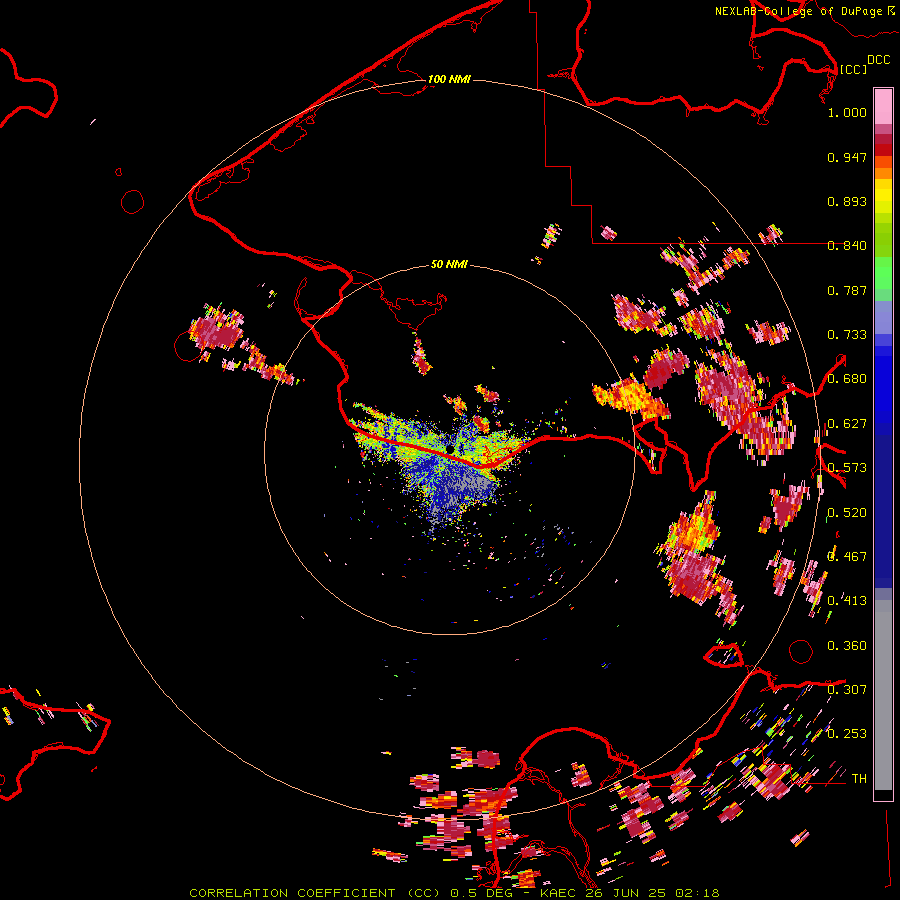Select the 0.840 scale value
Image resolution: width=900 pixels, height=900 pixels.
coord(847,246)
